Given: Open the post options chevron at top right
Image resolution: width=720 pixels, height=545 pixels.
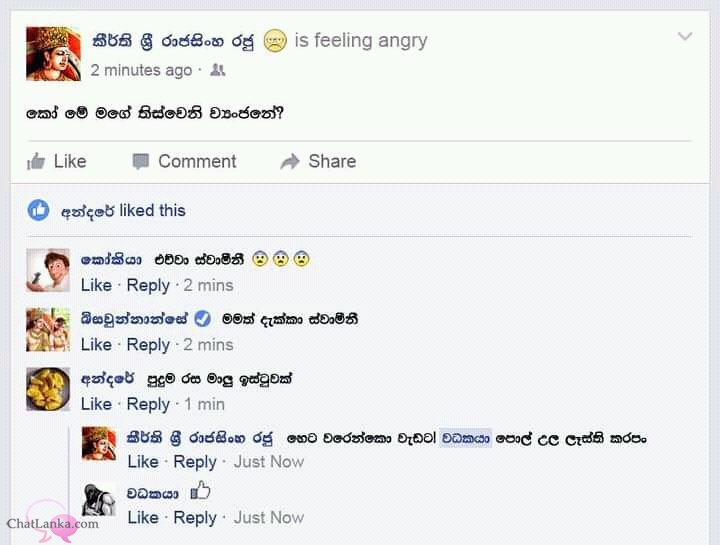Looking at the screenshot, I should click(x=685, y=36).
